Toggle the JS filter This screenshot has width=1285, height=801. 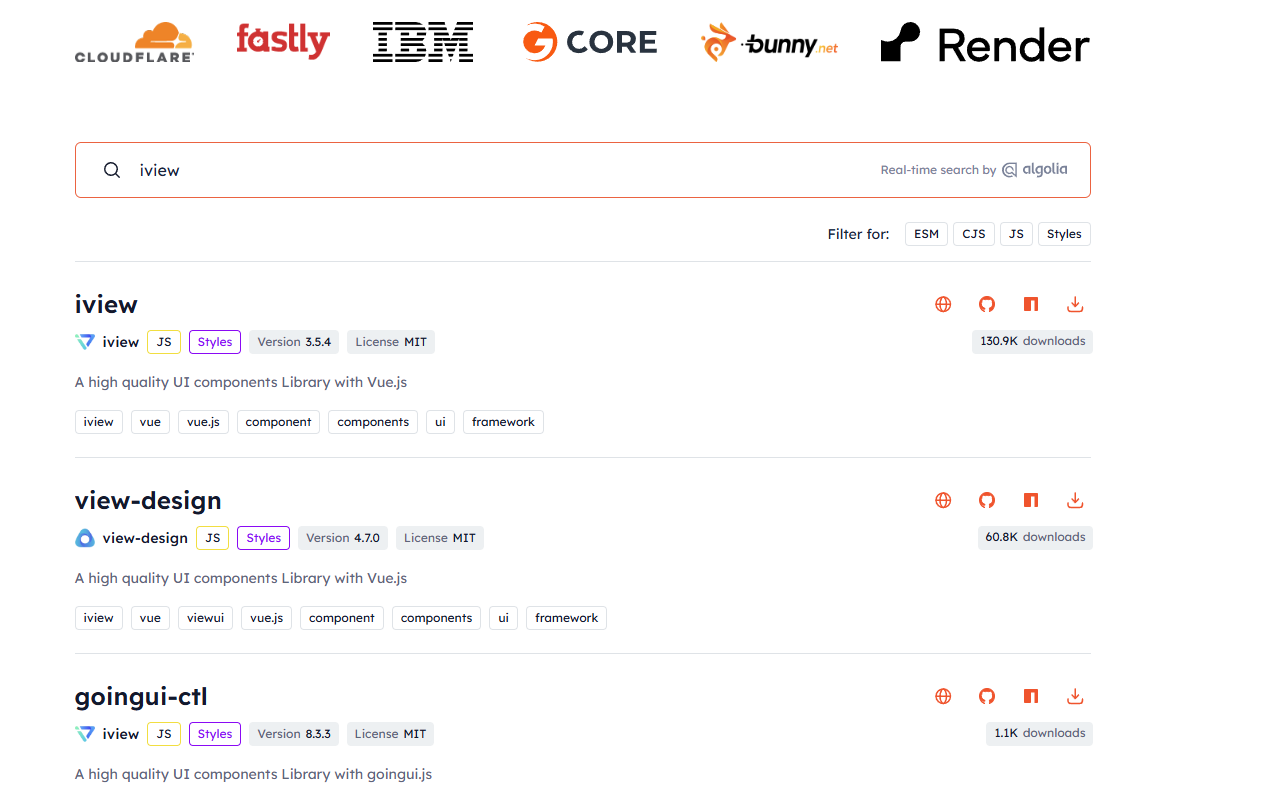pyautogui.click(x=1016, y=234)
